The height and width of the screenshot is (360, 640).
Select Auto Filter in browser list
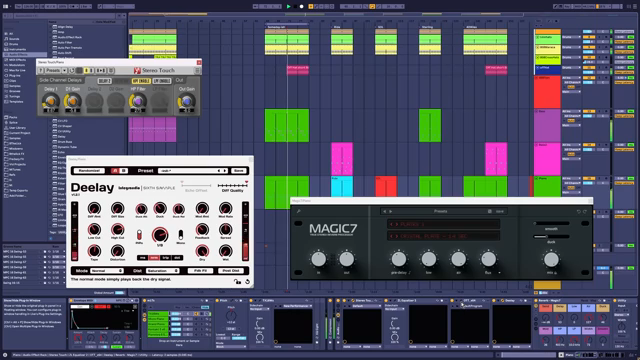65,42
